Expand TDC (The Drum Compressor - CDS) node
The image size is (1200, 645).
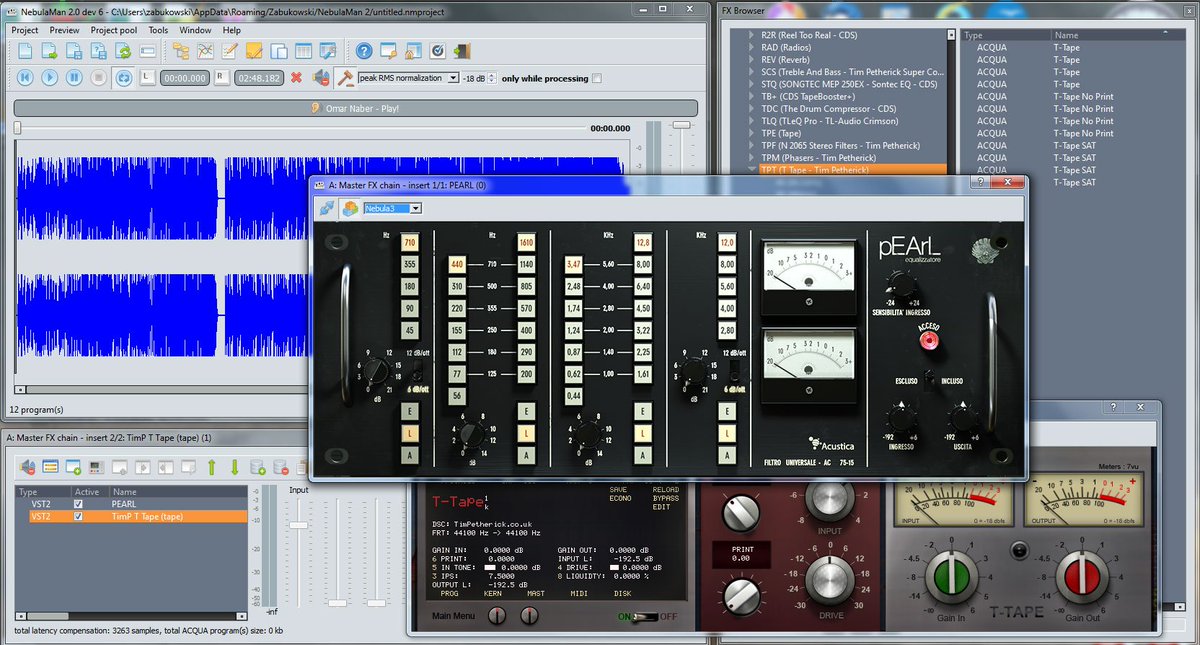tap(751, 108)
